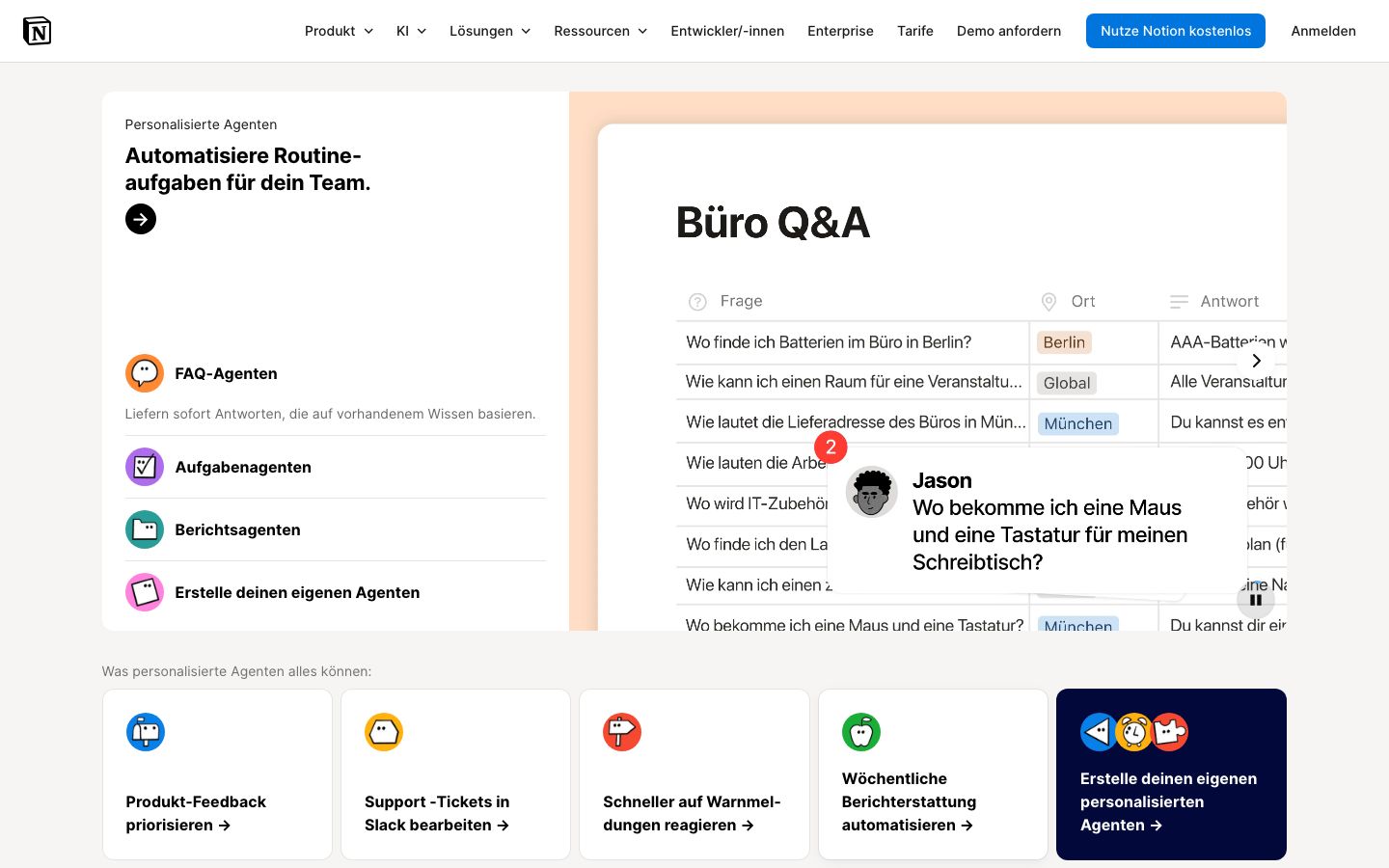
Task: Open the Enterprise nav item
Action: coord(840,31)
